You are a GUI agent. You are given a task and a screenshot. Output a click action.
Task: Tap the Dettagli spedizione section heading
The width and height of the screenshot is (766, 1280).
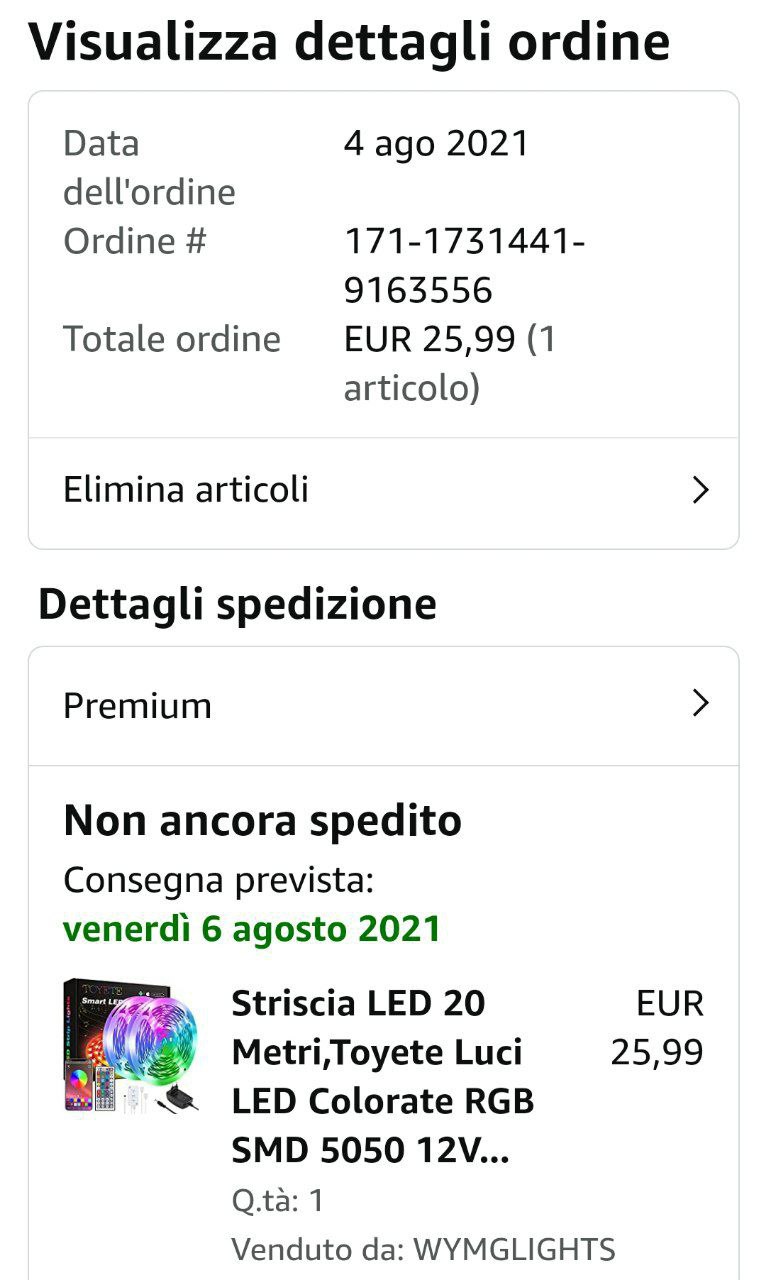[x=237, y=604]
